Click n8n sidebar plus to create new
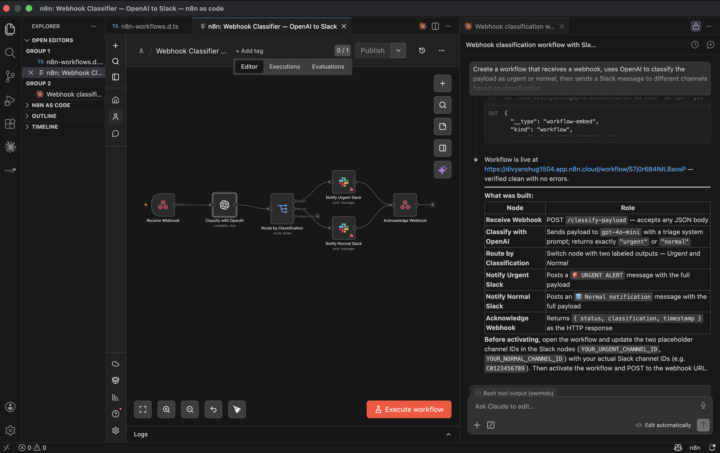720x453 pixels. click(115, 45)
